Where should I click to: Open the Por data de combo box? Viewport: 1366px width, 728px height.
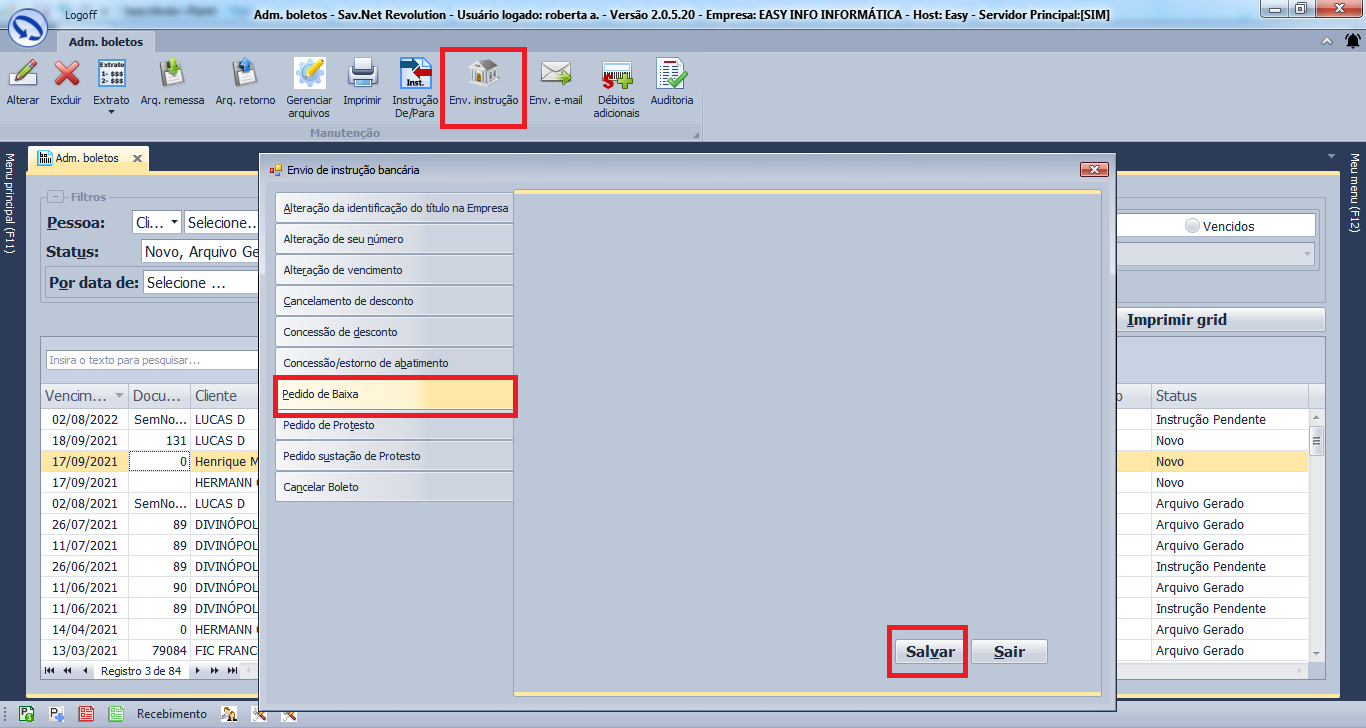pyautogui.click(x=200, y=283)
